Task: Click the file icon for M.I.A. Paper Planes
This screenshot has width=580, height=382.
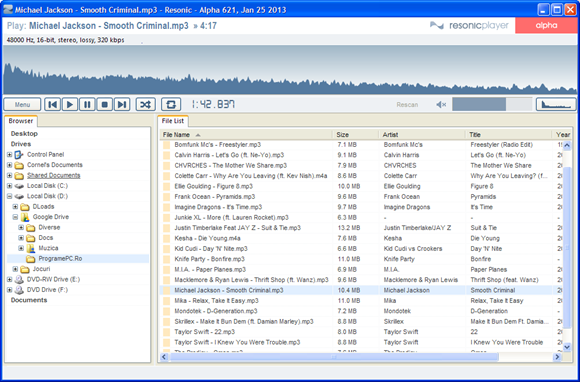Action: (x=167, y=269)
